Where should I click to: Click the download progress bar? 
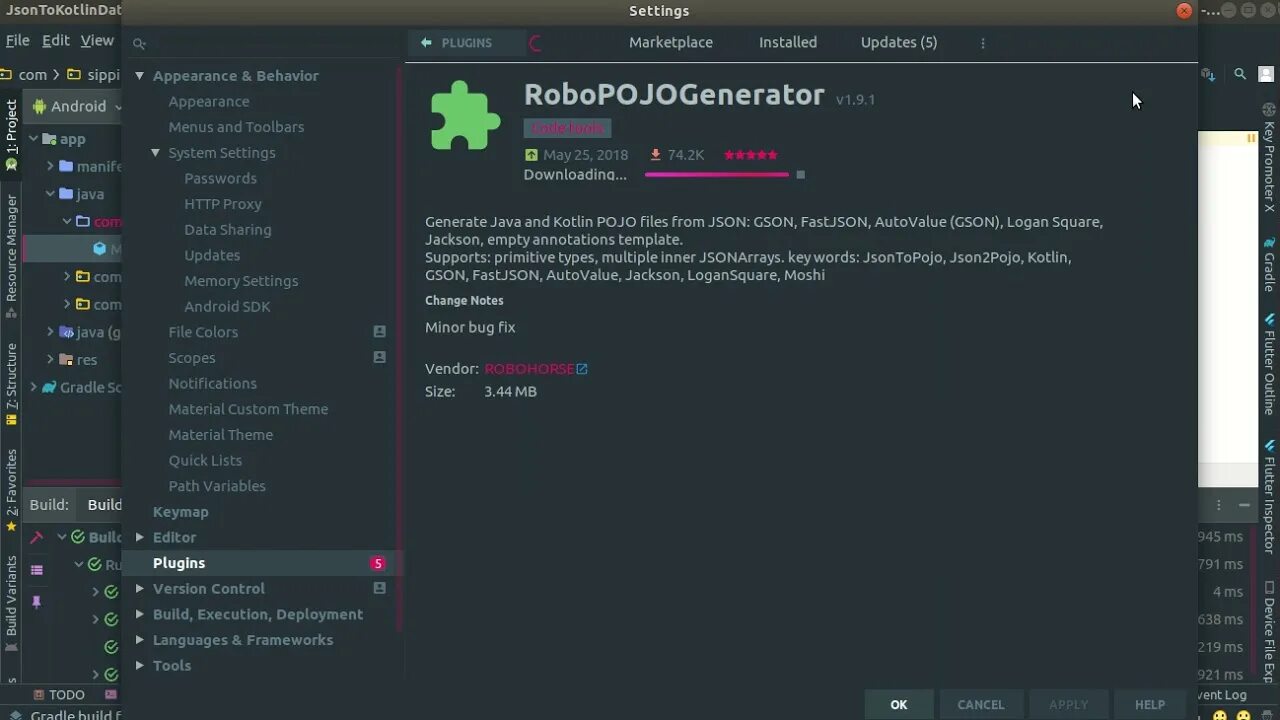click(x=717, y=175)
